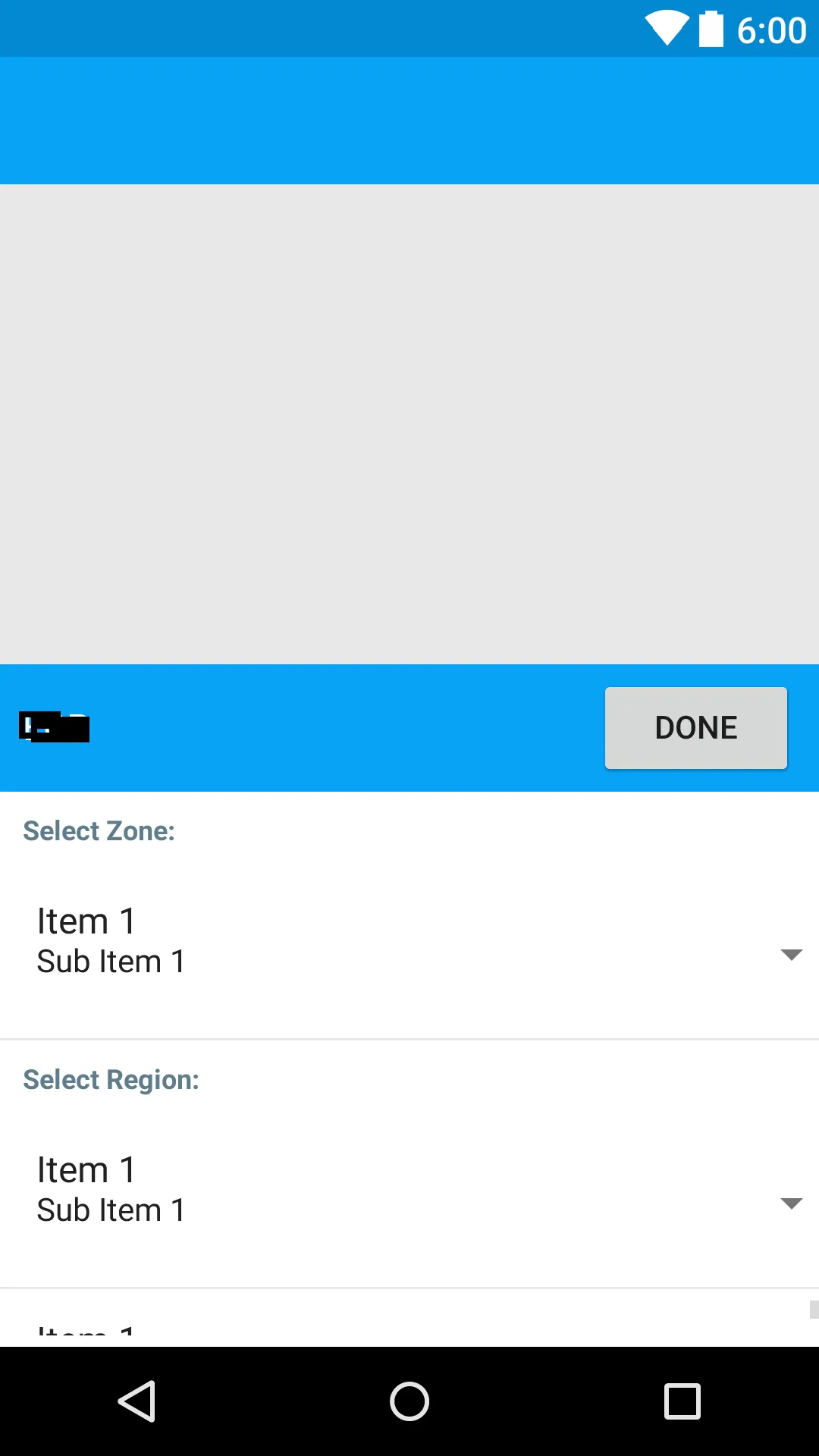
Task: Tap the blank blue header bar
Action: [x=409, y=121]
